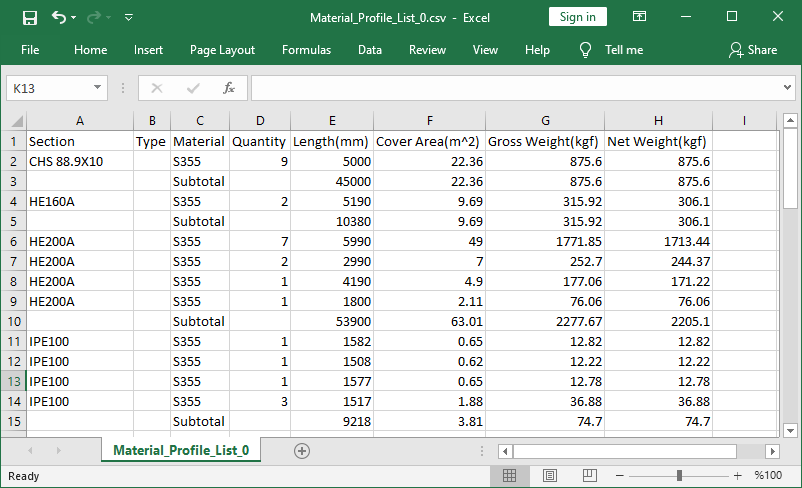Open the Page Layout ribbon tab
Image resolution: width=802 pixels, height=488 pixels.
[222, 50]
